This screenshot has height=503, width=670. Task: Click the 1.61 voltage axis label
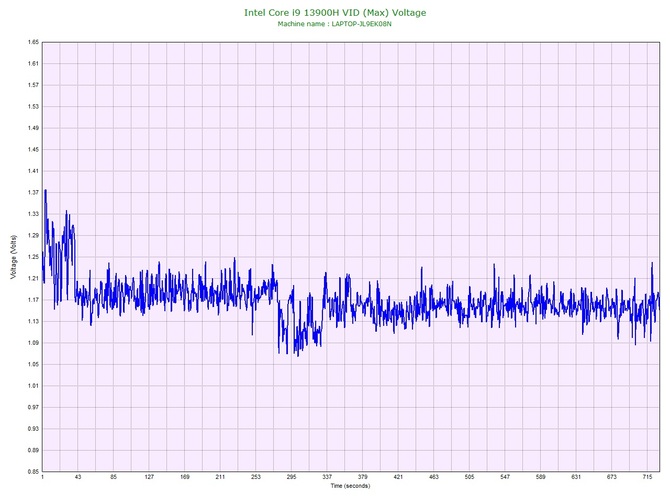(x=33, y=64)
